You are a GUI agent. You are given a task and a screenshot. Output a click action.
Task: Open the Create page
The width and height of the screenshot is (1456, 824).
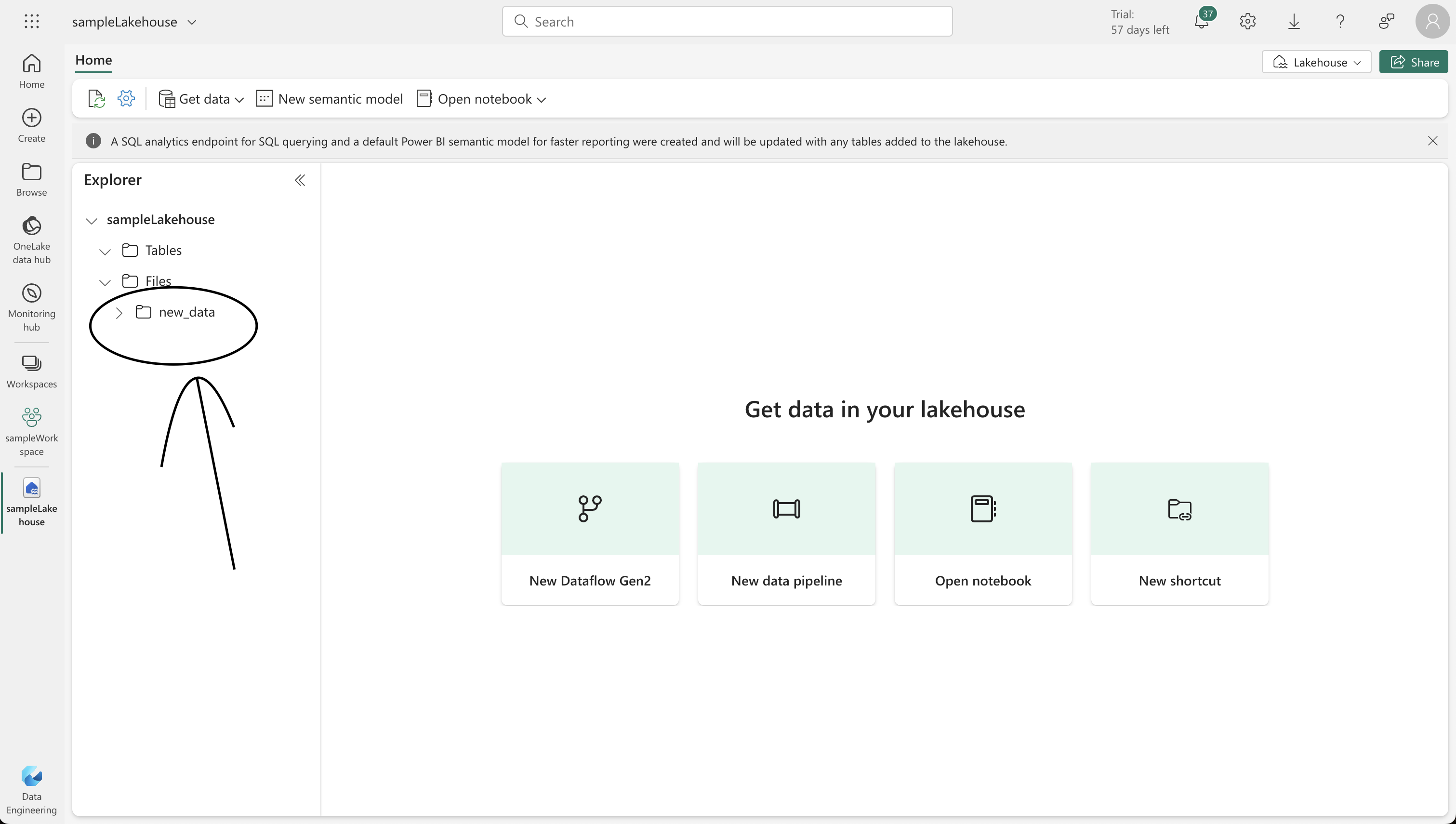click(32, 126)
